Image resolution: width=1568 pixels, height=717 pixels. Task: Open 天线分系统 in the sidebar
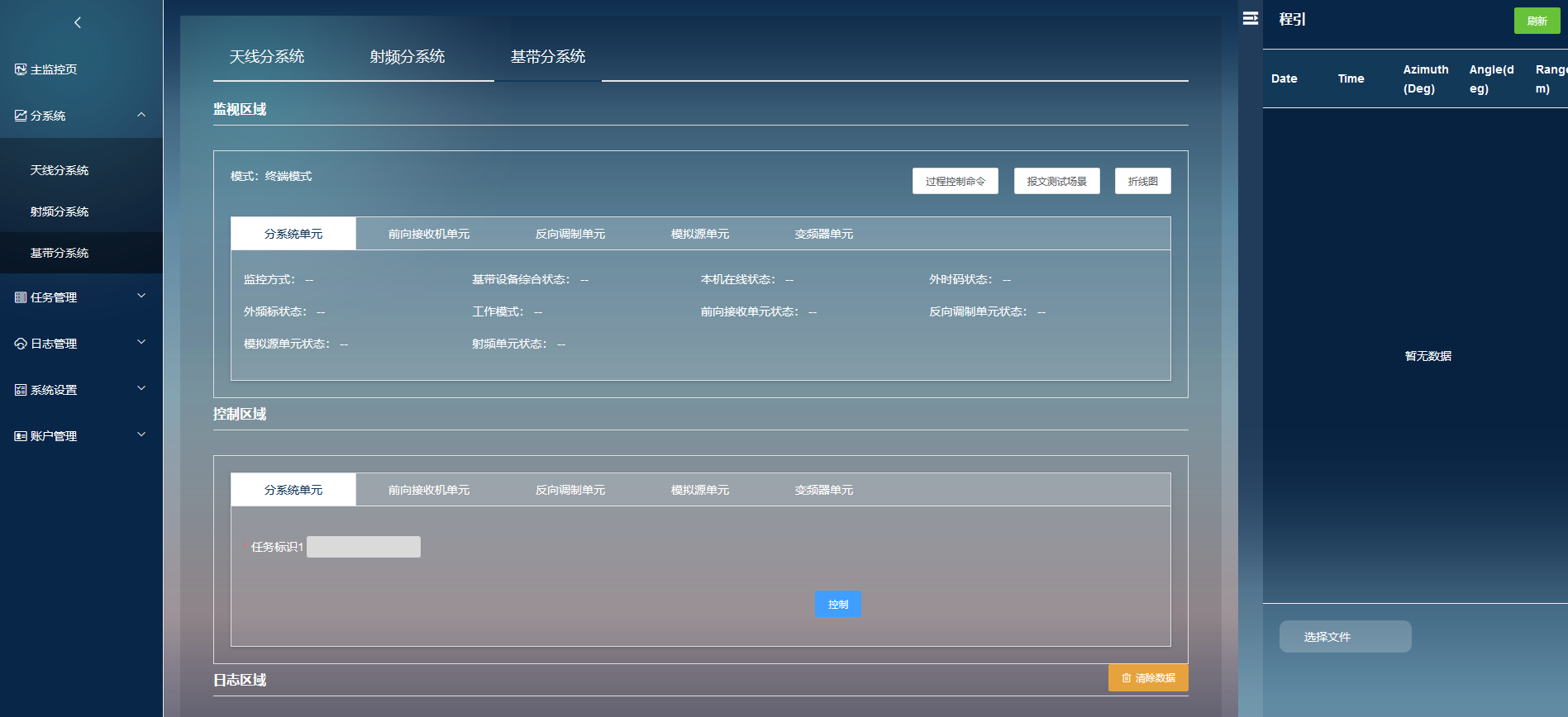pyautogui.click(x=81, y=170)
